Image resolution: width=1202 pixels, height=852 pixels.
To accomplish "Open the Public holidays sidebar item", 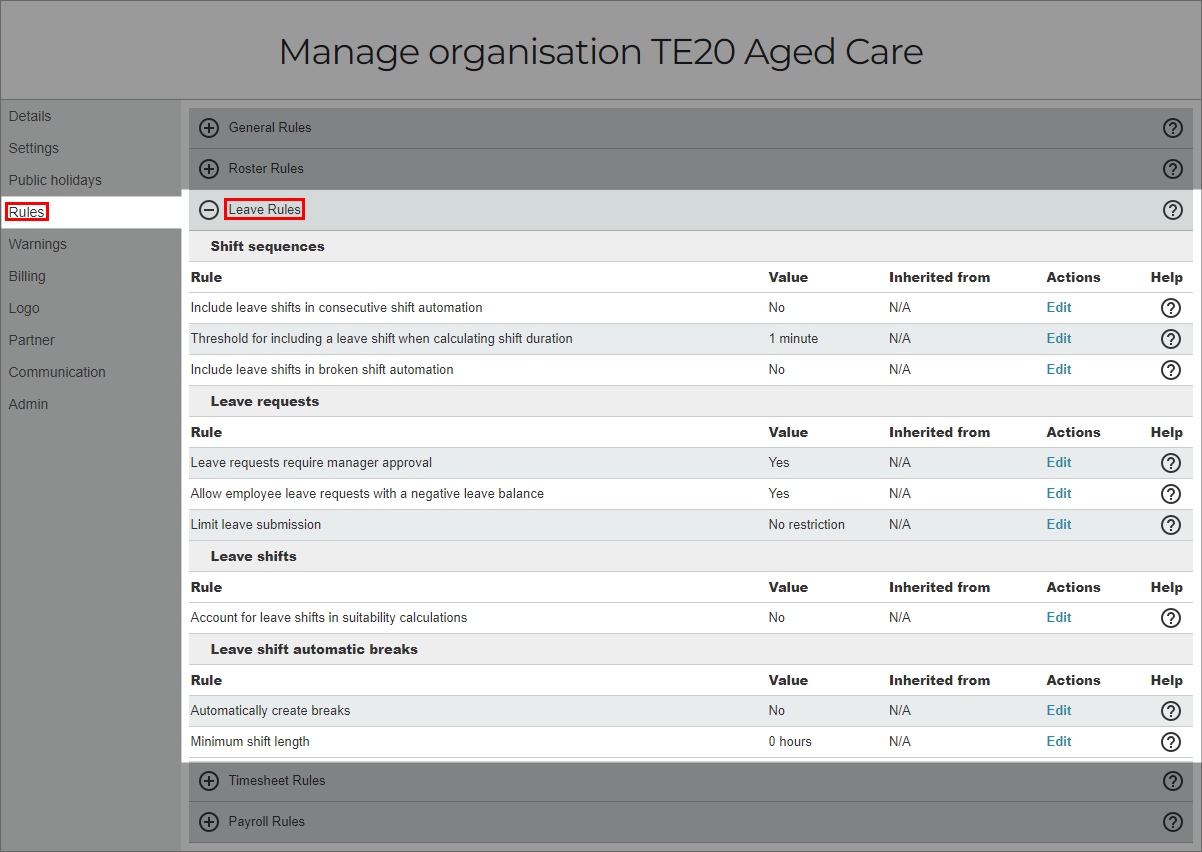I will point(55,180).
